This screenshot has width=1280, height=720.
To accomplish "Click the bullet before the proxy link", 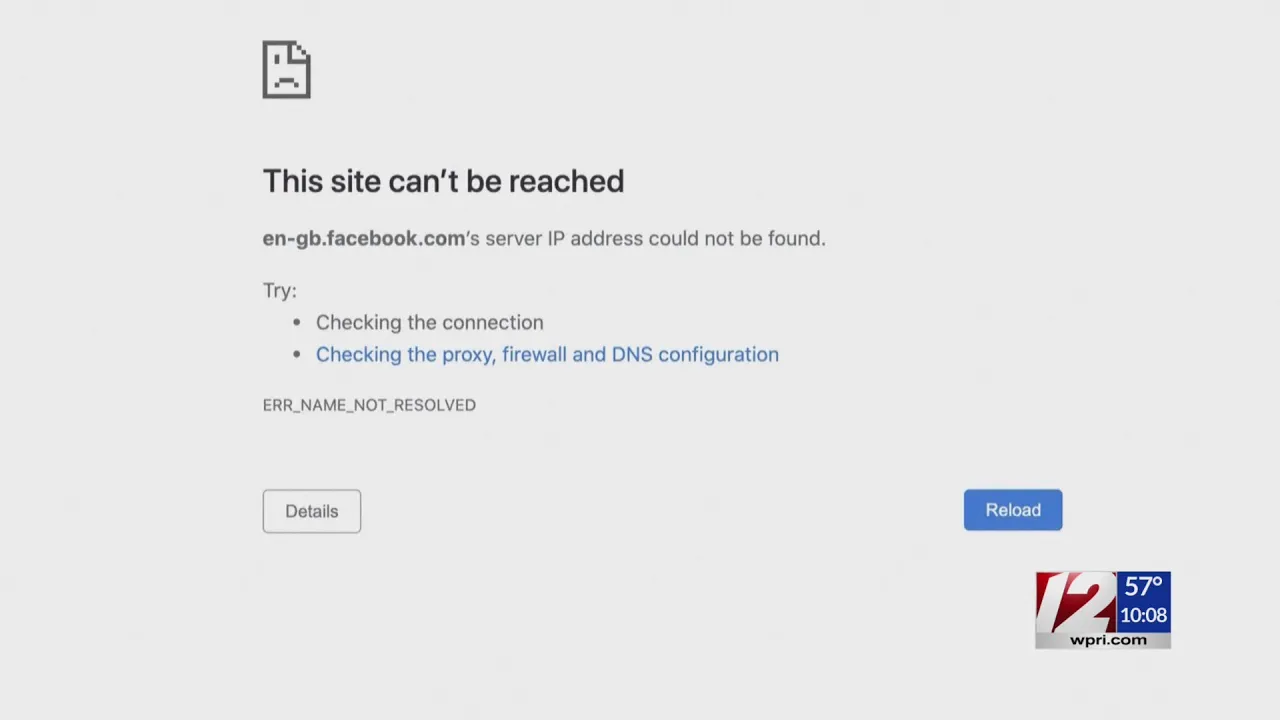I will pyautogui.click(x=297, y=354).
